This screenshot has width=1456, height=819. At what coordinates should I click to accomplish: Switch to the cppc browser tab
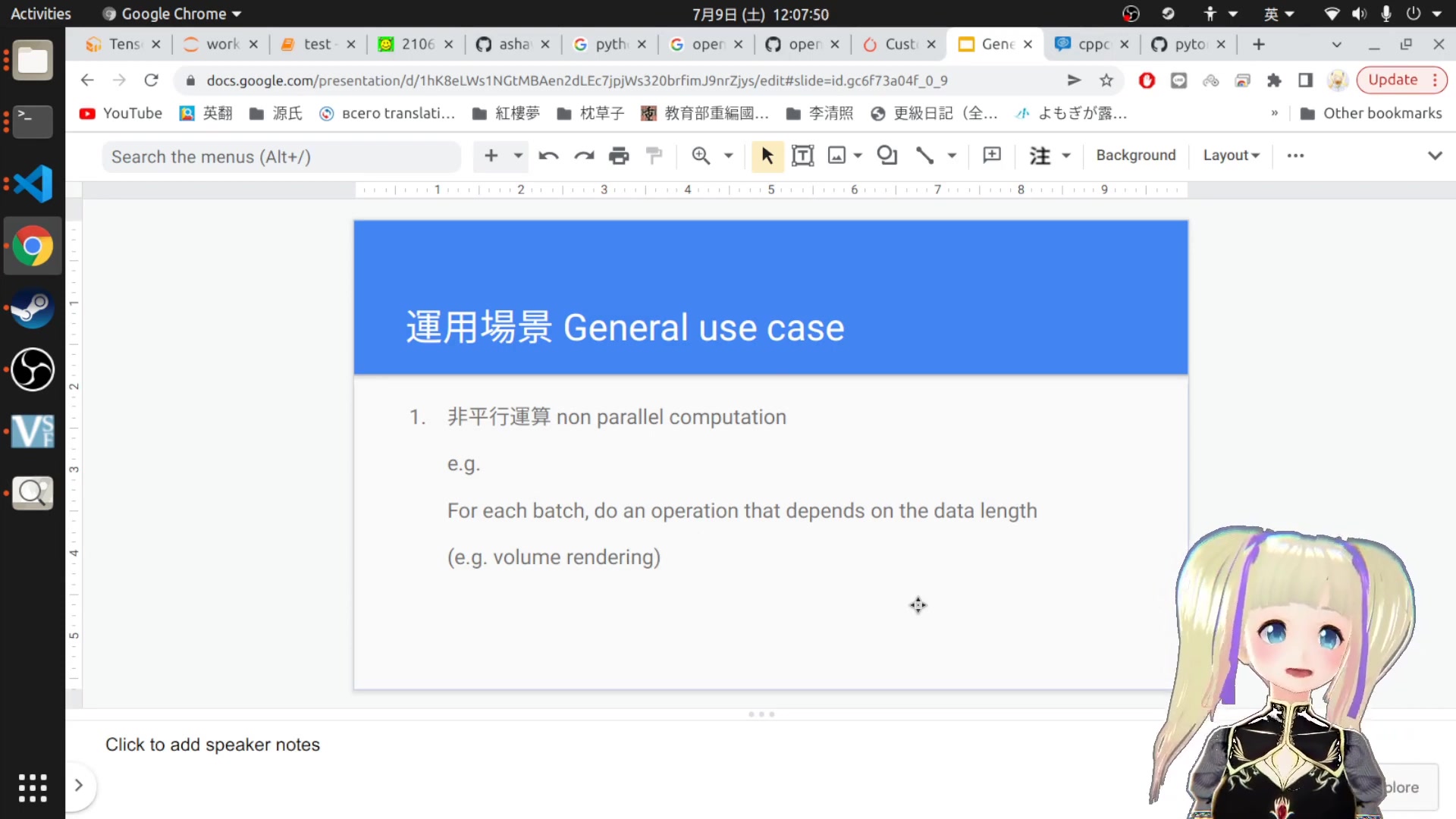point(1092,45)
